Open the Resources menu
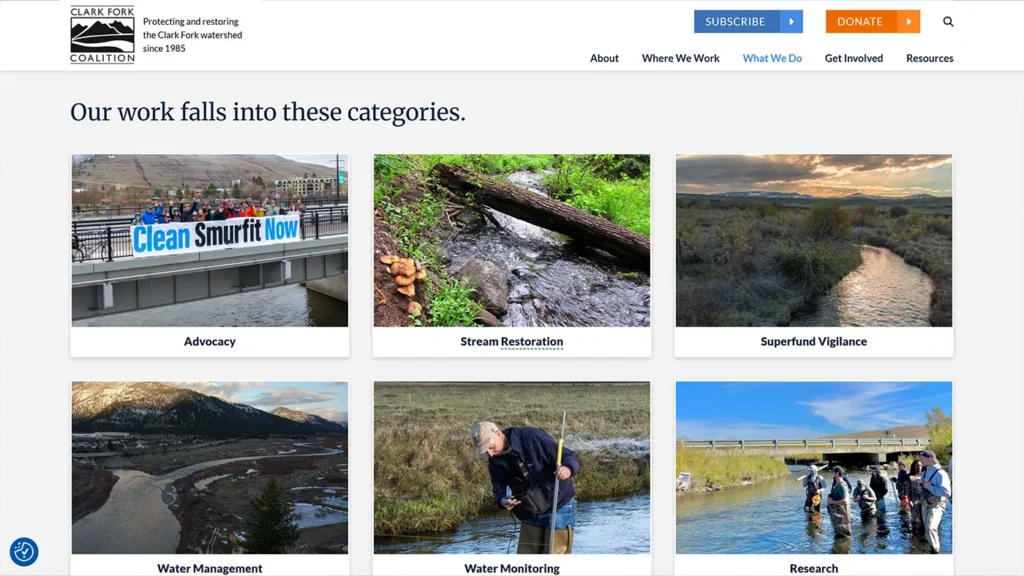Viewport: 1024px width, 576px height. [x=929, y=58]
